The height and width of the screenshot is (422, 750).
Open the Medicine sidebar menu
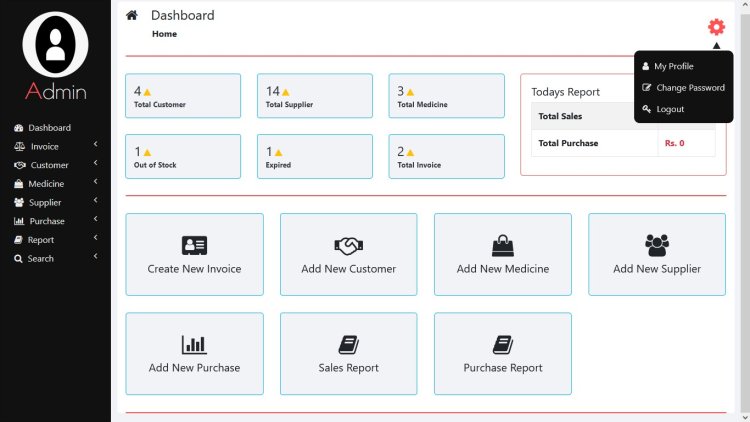point(46,184)
